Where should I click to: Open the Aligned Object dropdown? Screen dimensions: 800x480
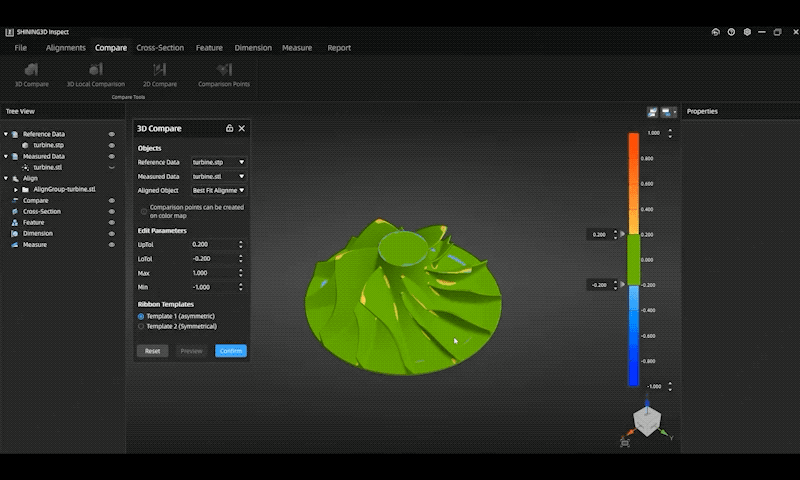218,190
